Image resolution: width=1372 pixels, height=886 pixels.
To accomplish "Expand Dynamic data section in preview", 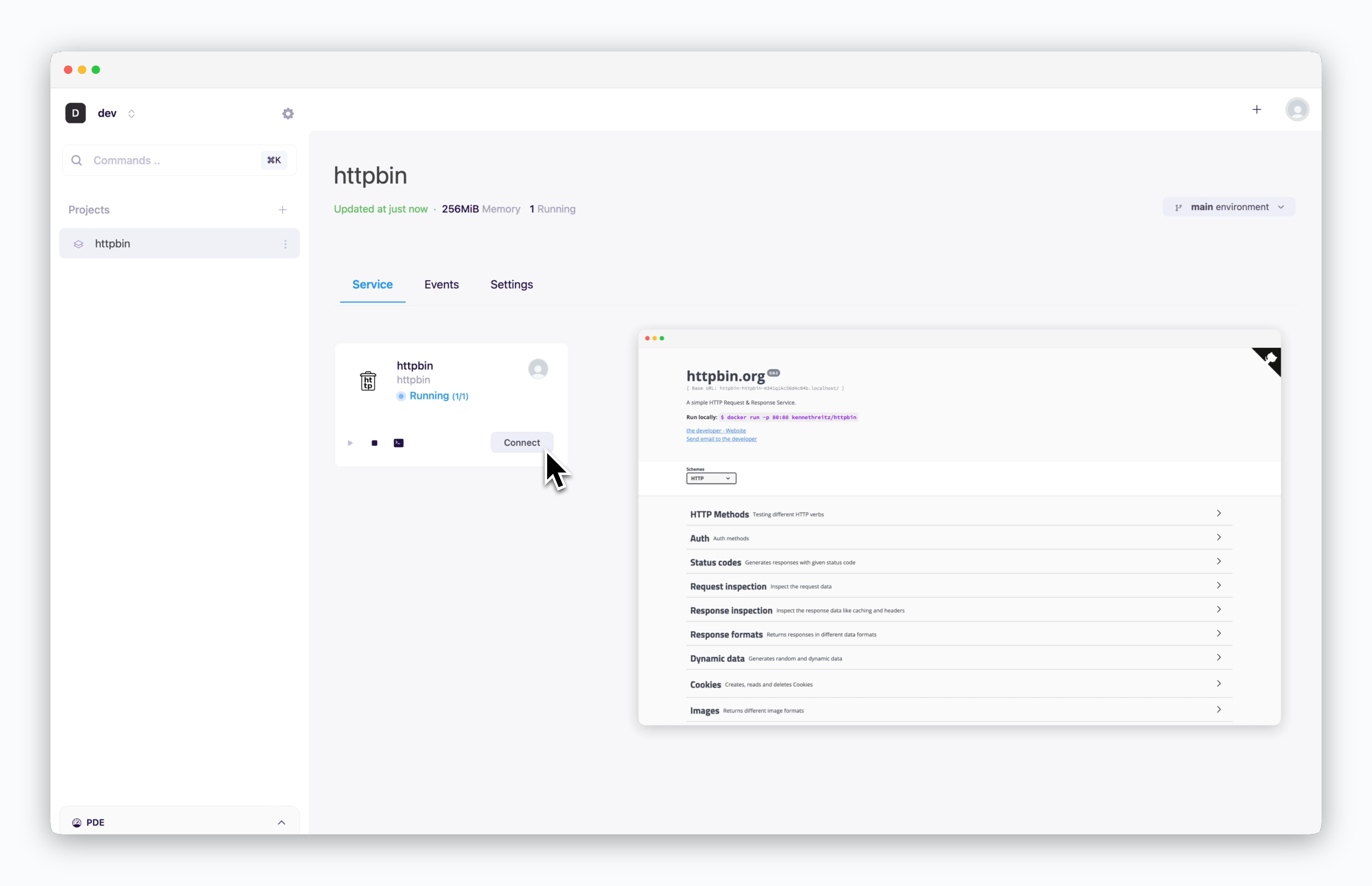I will pyautogui.click(x=959, y=658).
